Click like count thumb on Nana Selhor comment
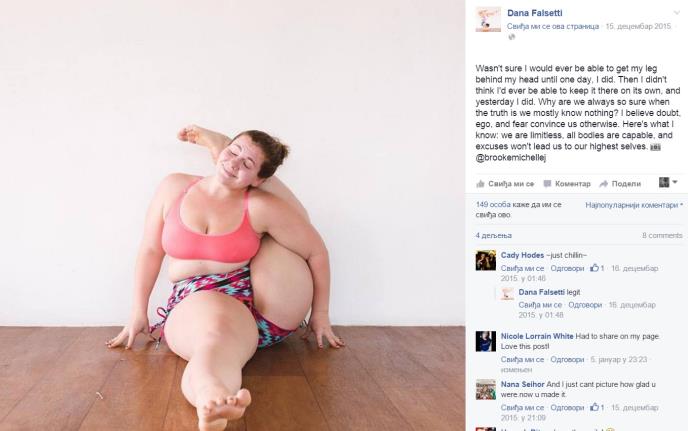The image size is (688, 431). point(597,407)
